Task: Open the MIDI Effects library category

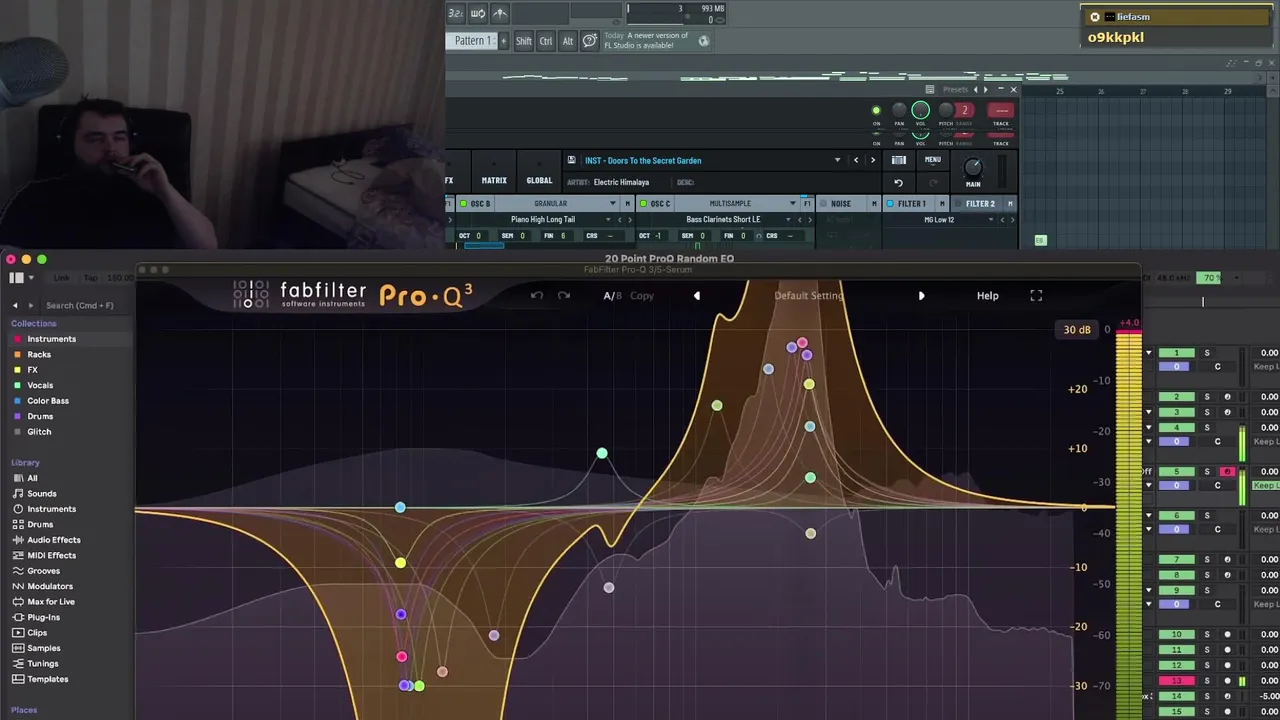Action: (x=52, y=555)
